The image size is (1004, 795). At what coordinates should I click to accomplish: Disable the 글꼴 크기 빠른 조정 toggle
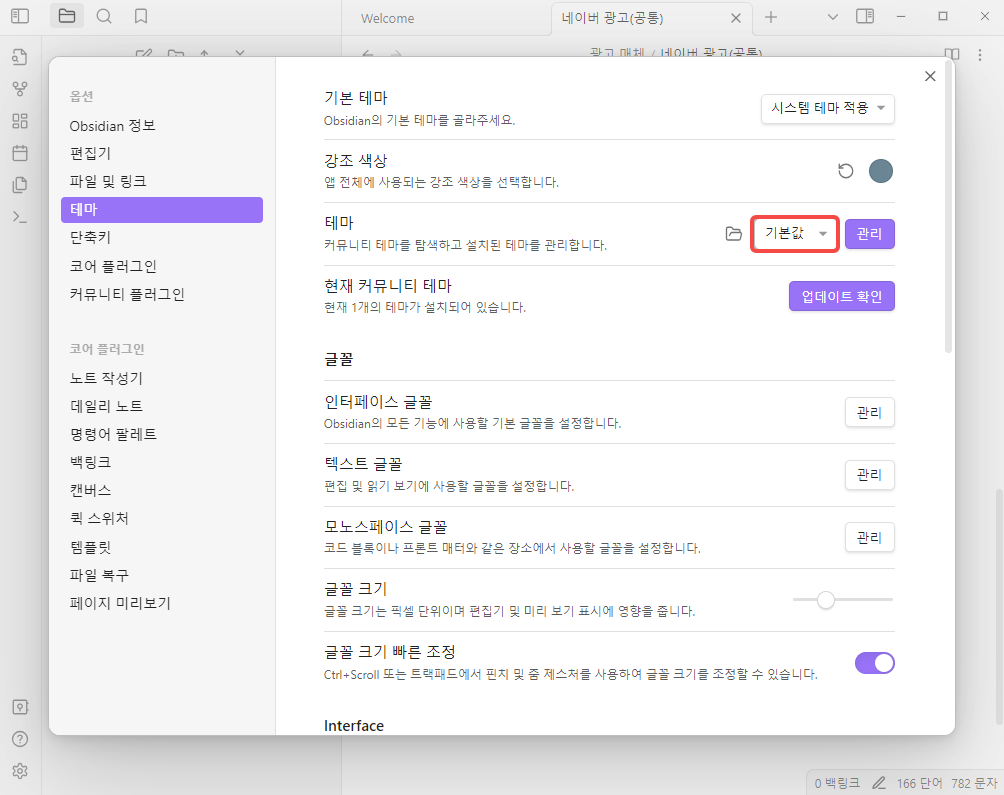click(874, 663)
